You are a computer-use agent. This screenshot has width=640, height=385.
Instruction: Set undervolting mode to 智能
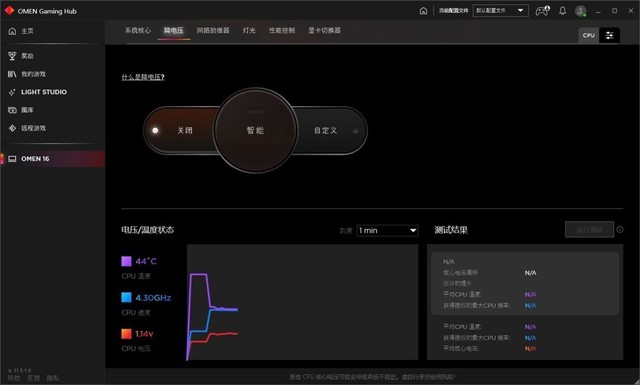coord(255,131)
